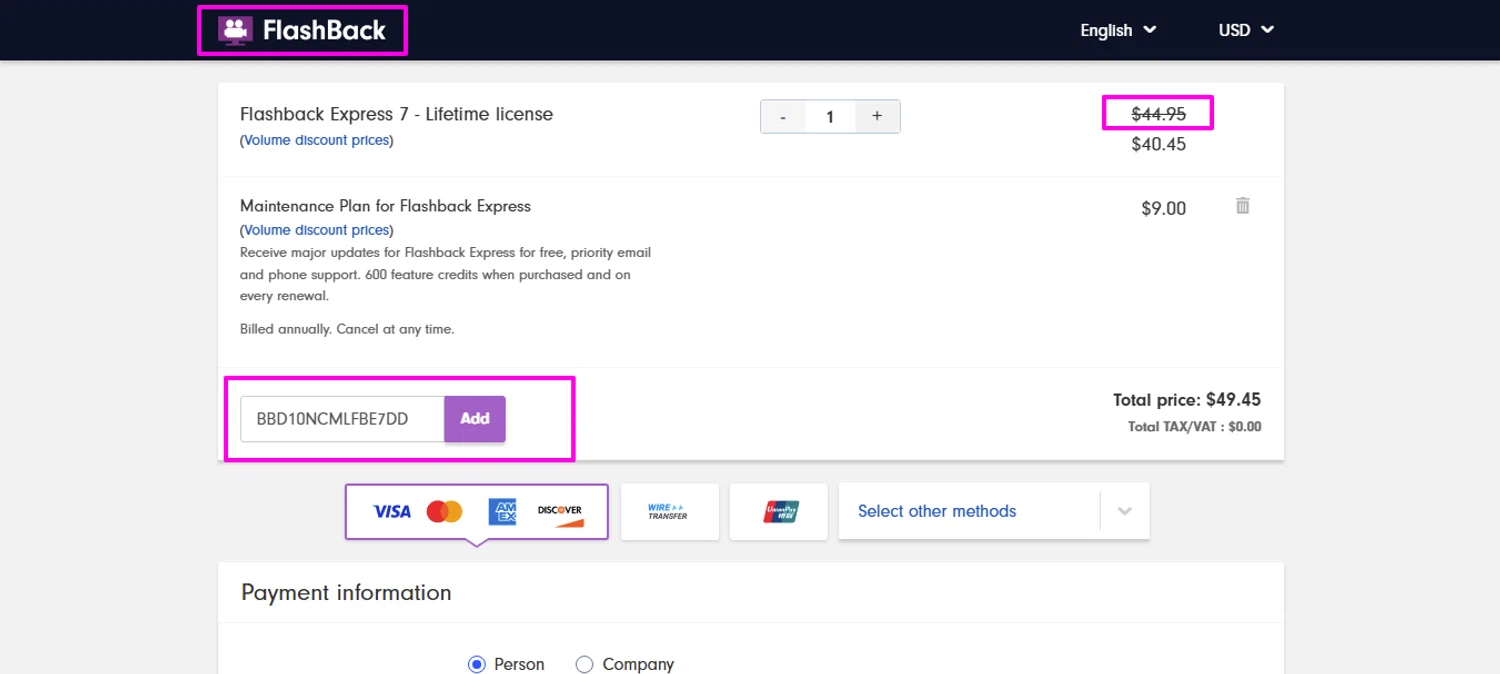1500x674 pixels.
Task: Increase quantity with plus button
Action: click(x=877, y=117)
